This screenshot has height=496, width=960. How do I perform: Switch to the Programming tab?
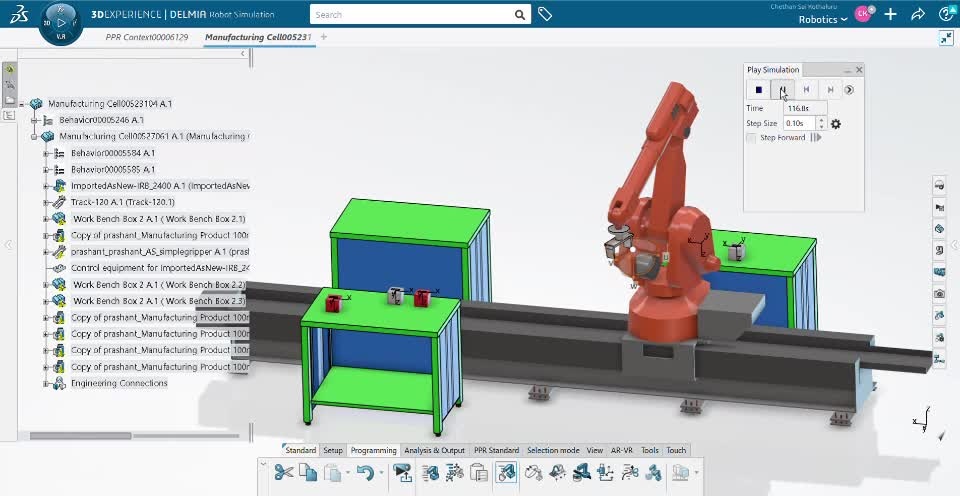[x=373, y=450]
